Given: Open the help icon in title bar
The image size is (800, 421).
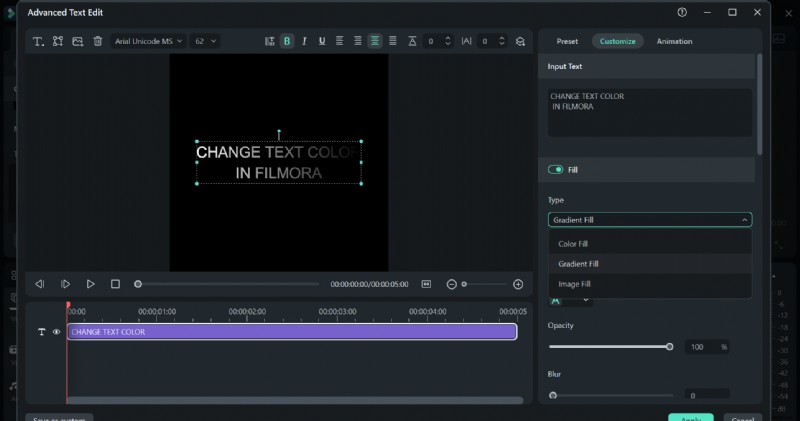Looking at the screenshot, I should pos(682,12).
